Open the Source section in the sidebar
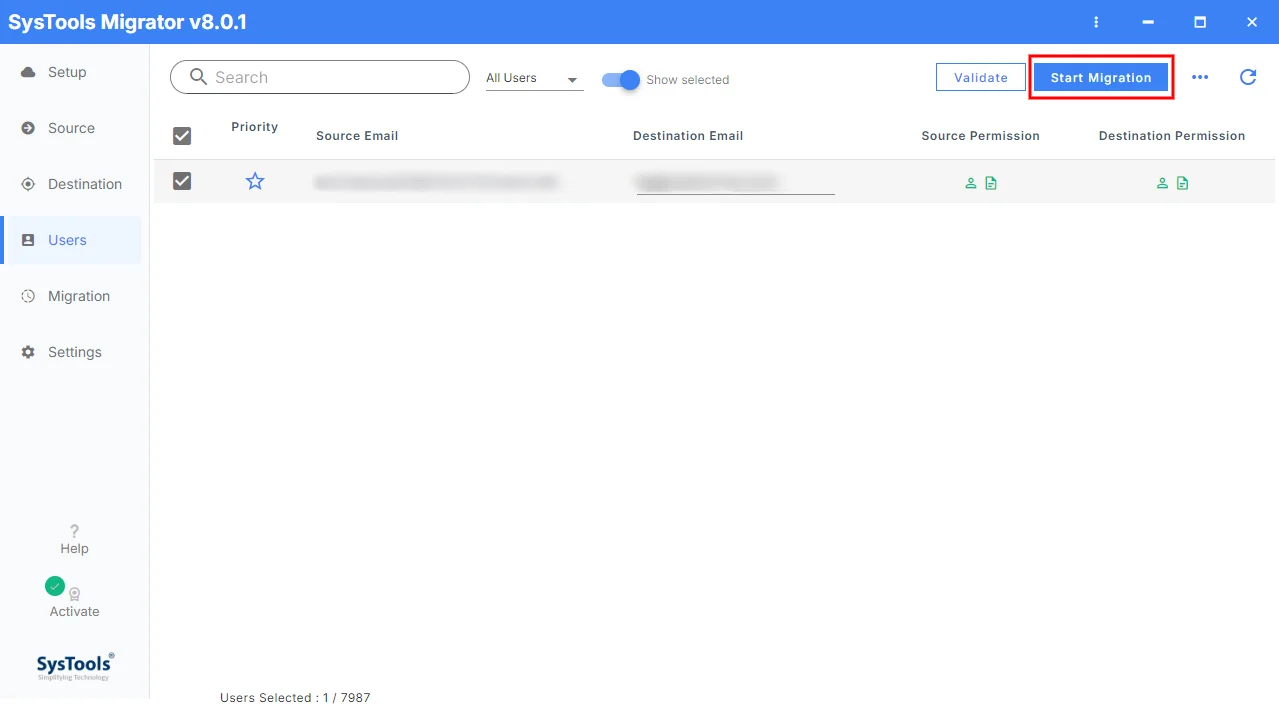 (x=70, y=128)
